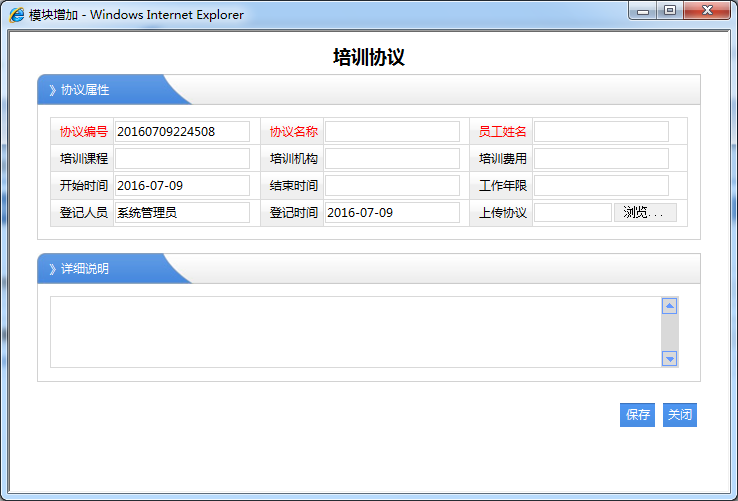Open the 登记时间 date field
738x501 pixels.
tap(392, 213)
